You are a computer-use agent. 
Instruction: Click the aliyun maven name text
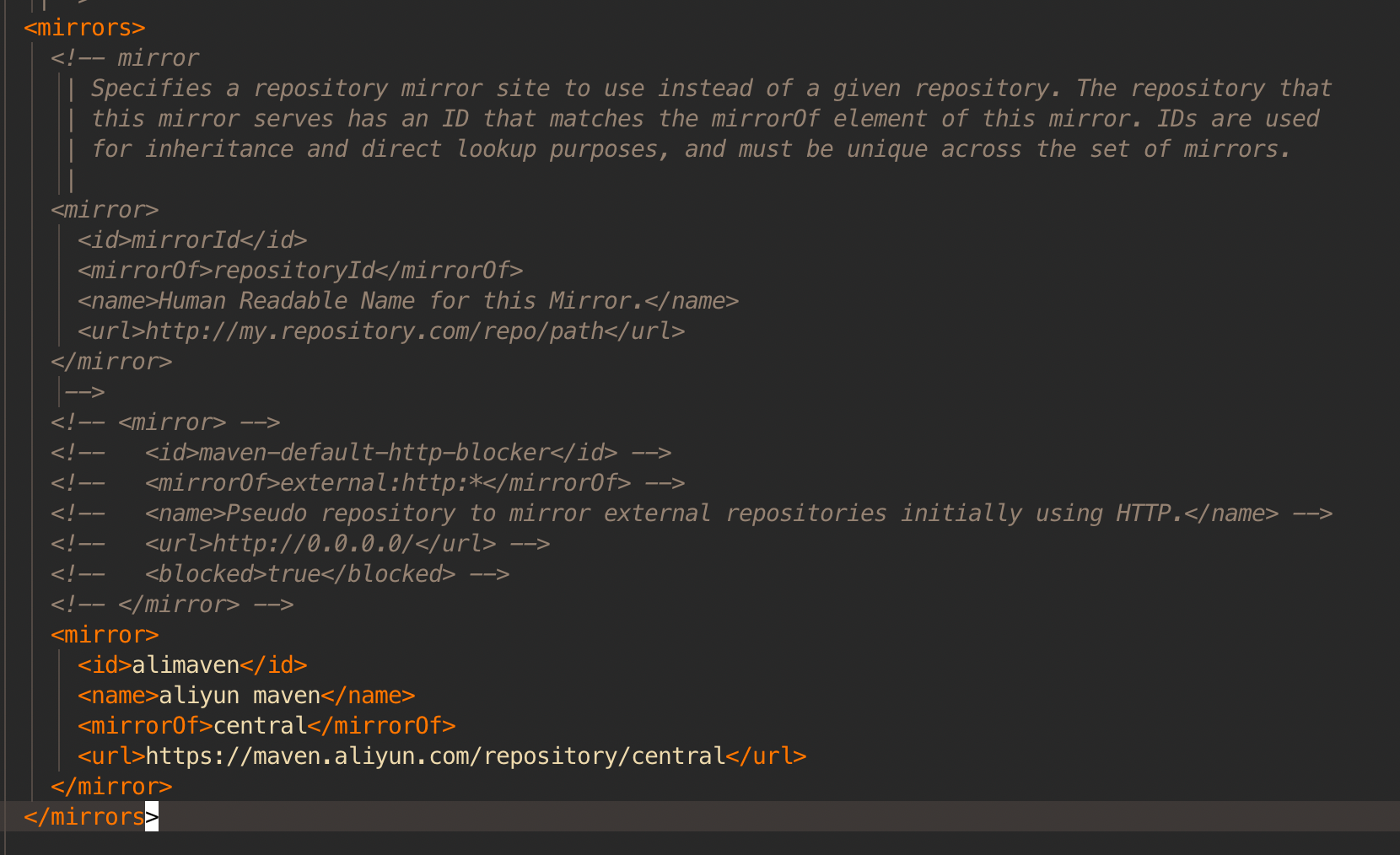(240, 696)
